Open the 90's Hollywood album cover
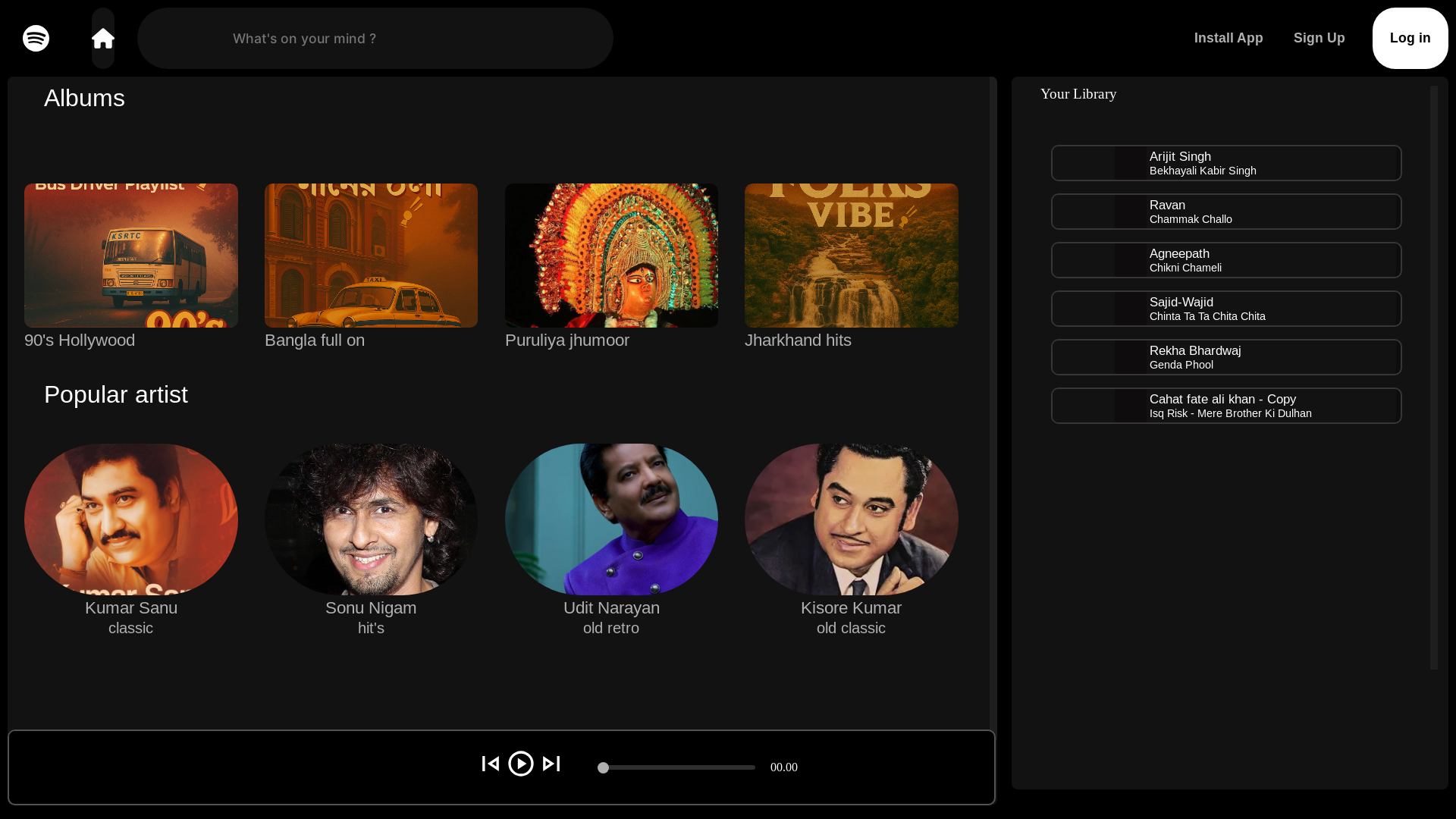 [131, 256]
